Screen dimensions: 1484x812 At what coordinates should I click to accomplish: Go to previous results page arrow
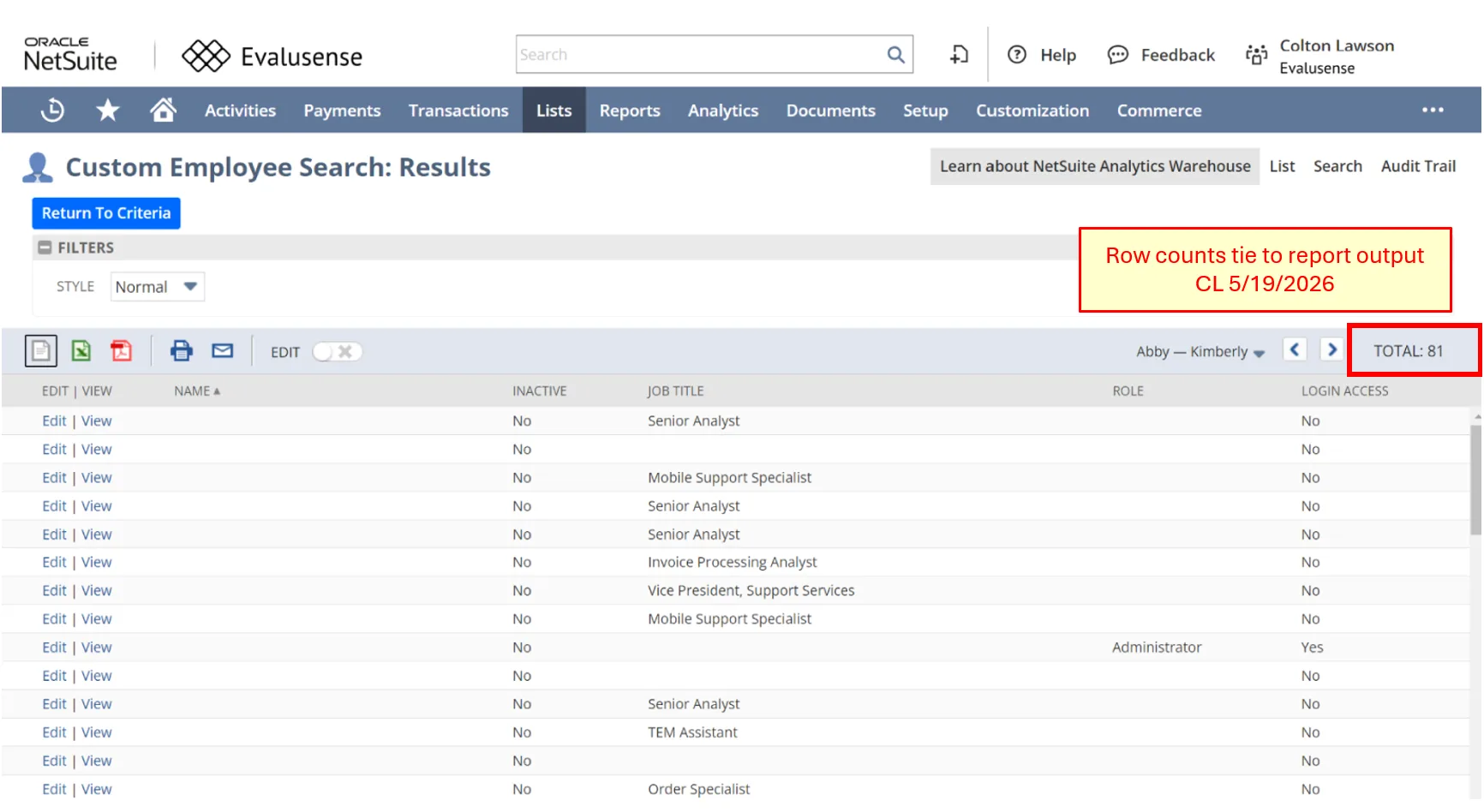pos(1295,350)
